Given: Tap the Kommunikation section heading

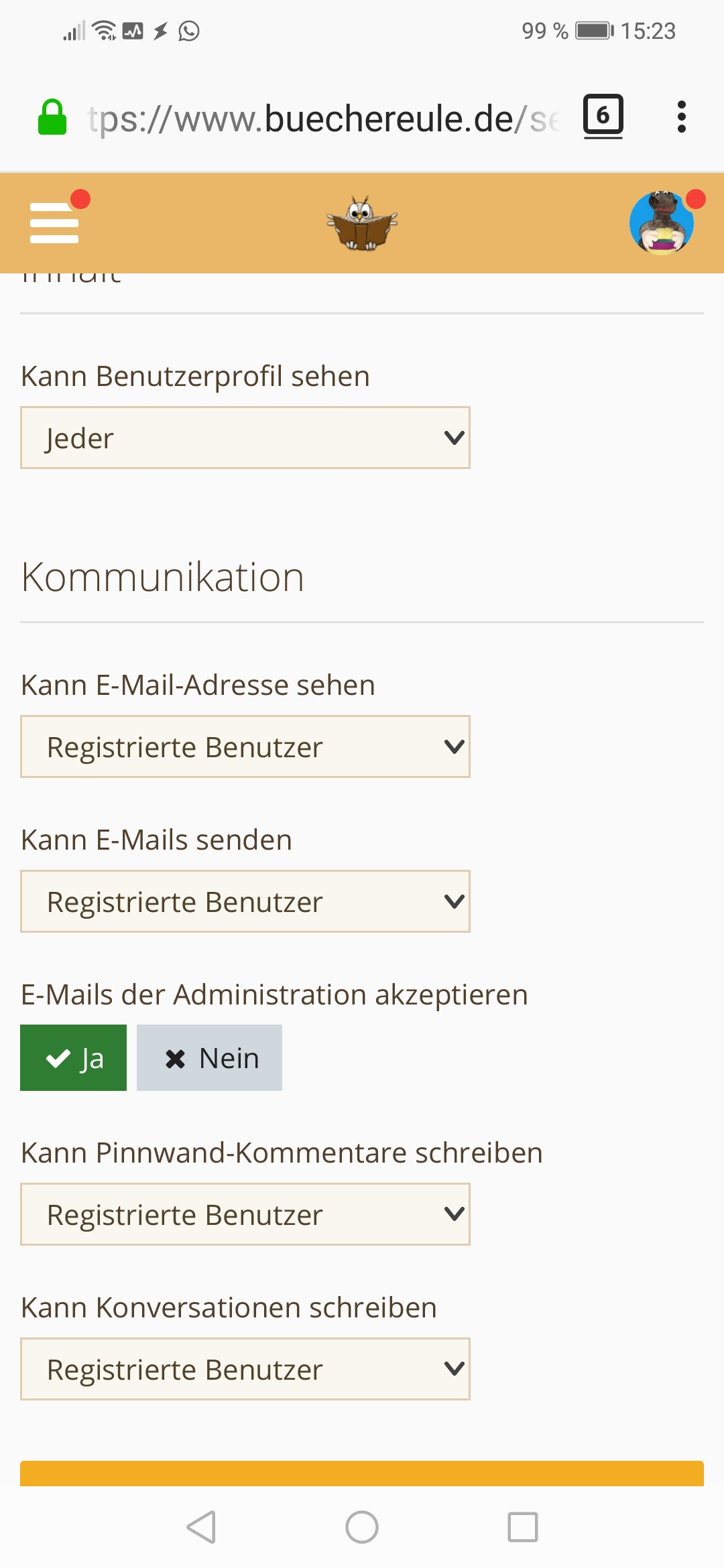Looking at the screenshot, I should click(x=163, y=577).
